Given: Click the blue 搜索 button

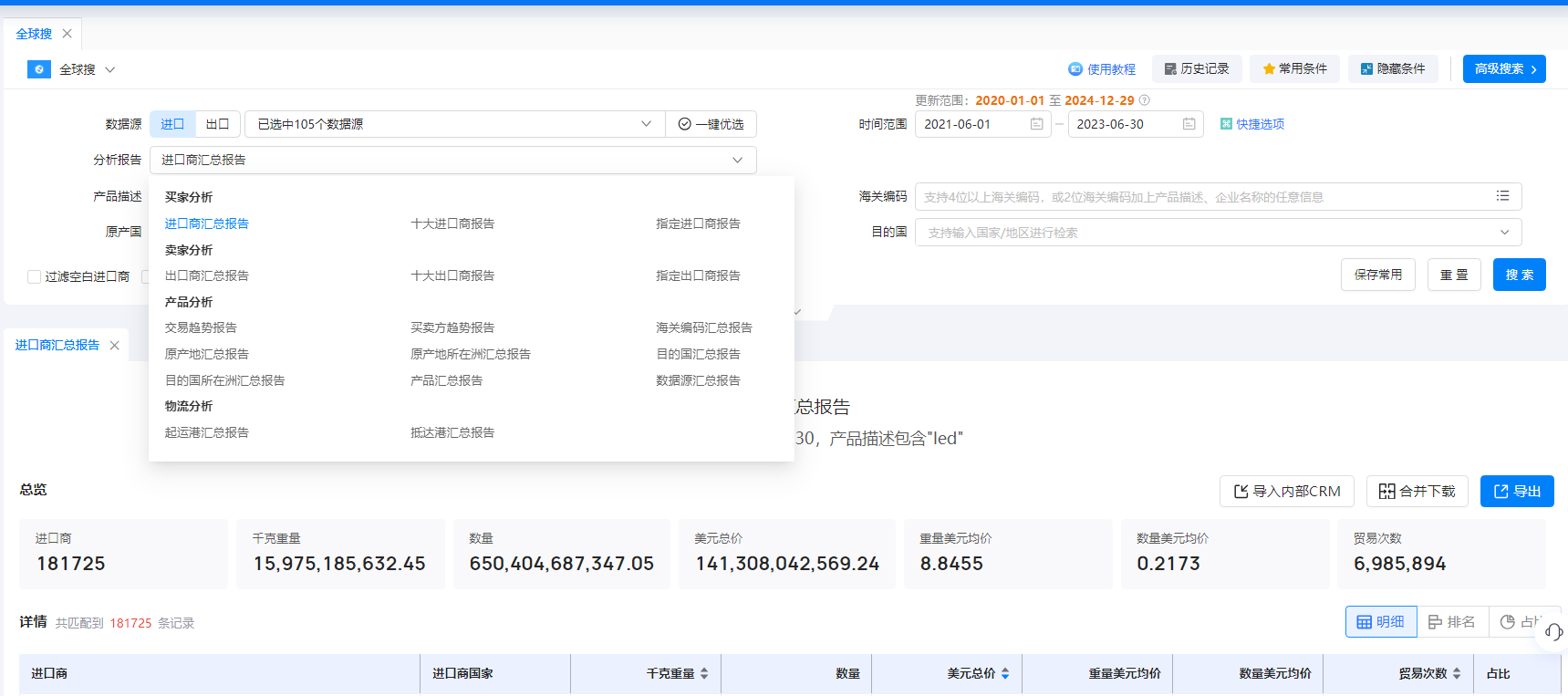Looking at the screenshot, I should click(1519, 275).
